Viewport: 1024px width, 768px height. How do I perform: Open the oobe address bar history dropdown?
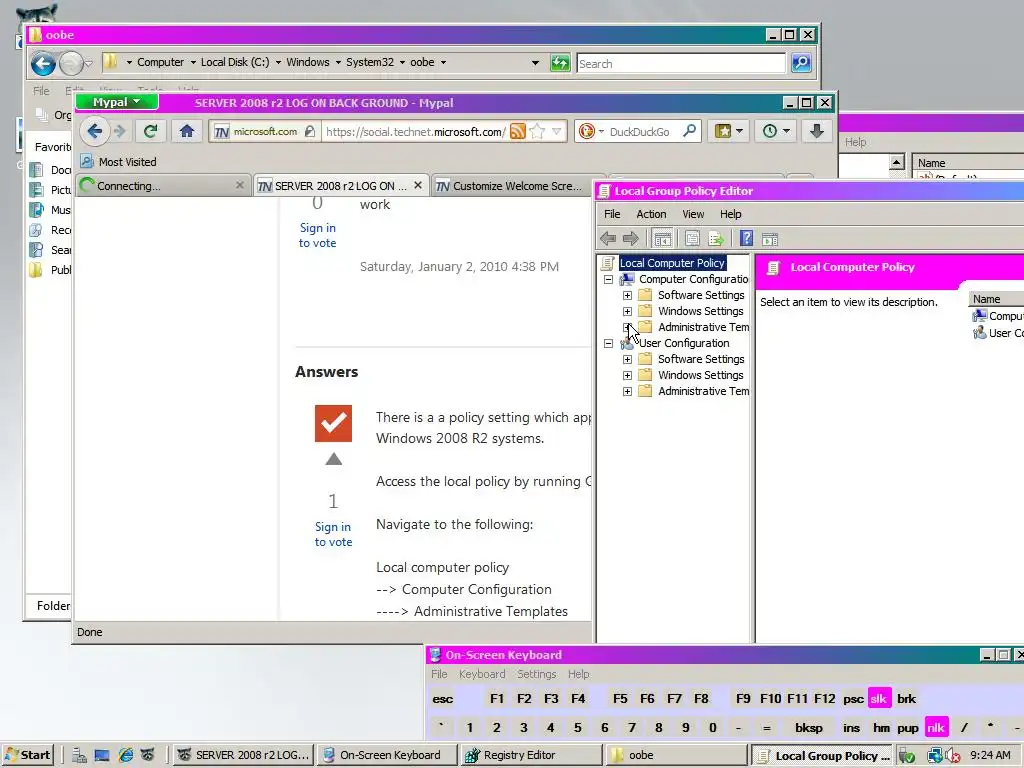536,63
